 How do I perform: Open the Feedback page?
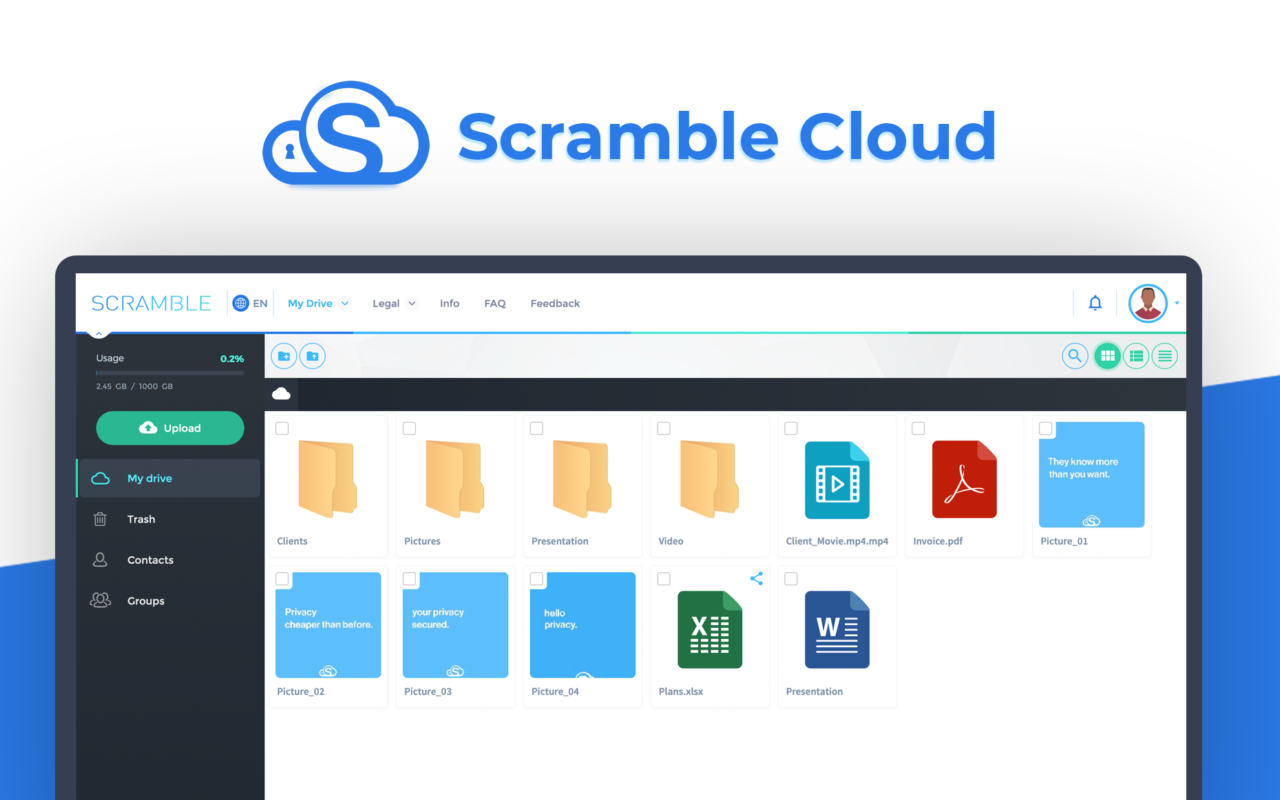point(555,303)
